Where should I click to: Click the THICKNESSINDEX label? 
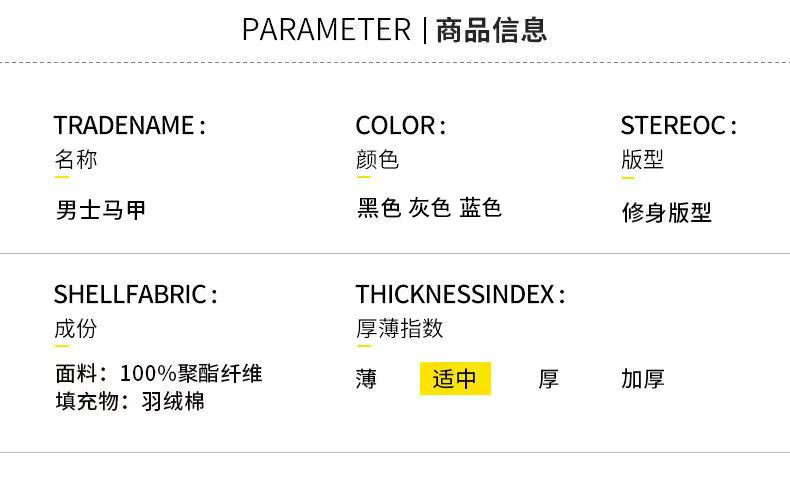(x=460, y=295)
